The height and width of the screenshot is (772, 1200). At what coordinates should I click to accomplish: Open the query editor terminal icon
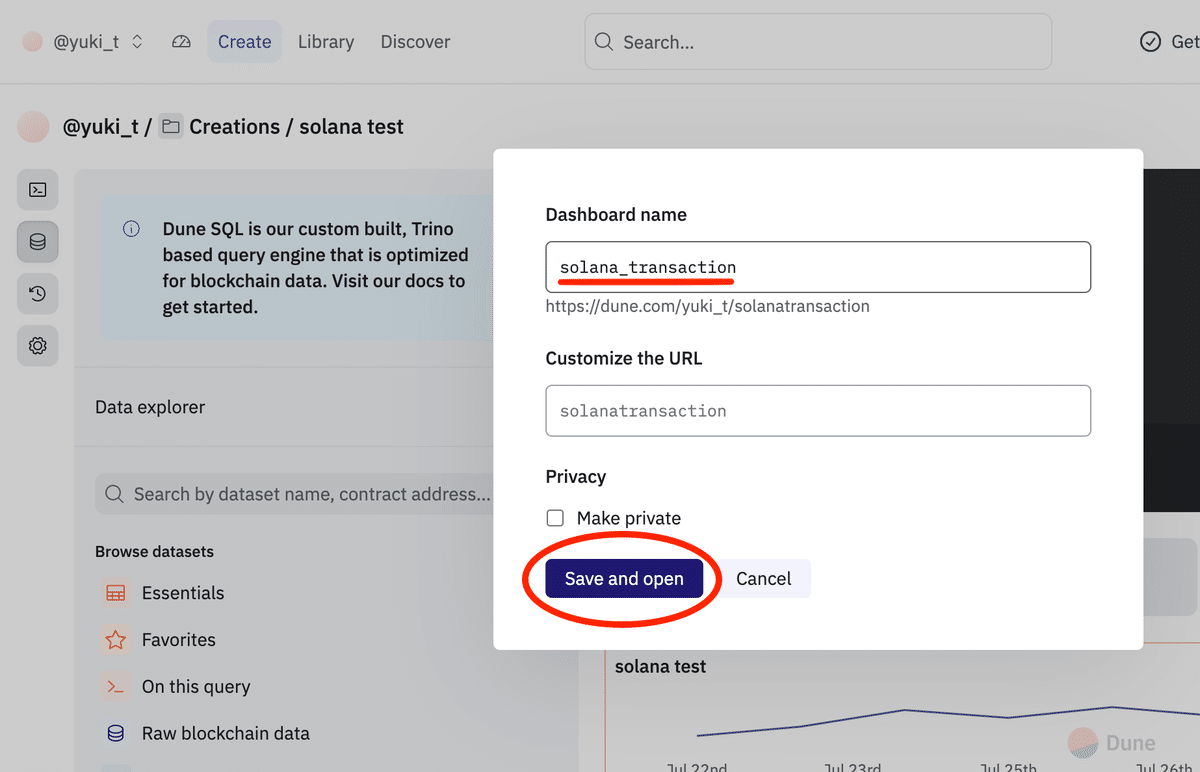coord(38,190)
